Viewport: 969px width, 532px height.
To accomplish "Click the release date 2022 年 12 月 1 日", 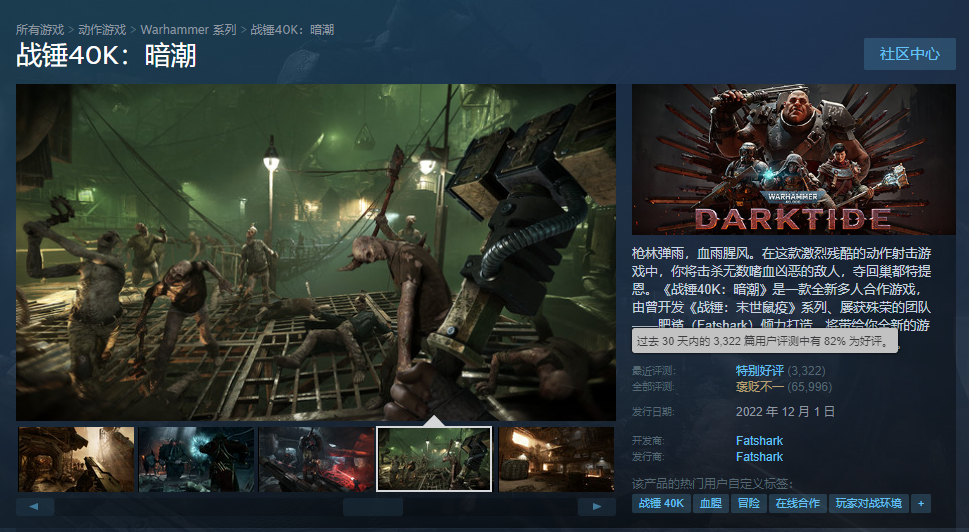I will click(785, 412).
